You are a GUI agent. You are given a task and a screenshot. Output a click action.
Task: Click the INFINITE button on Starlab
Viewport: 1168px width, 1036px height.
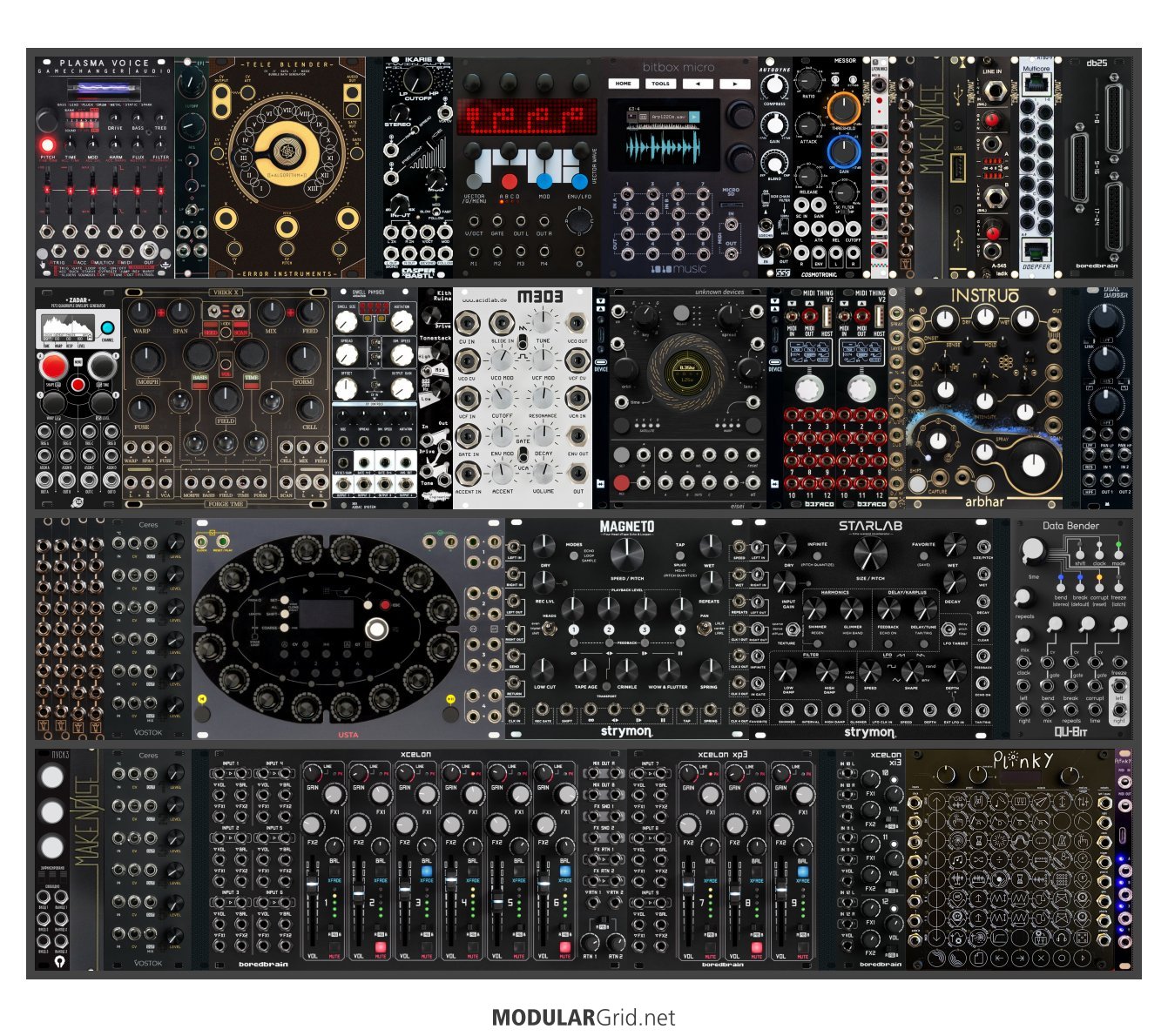click(817, 555)
